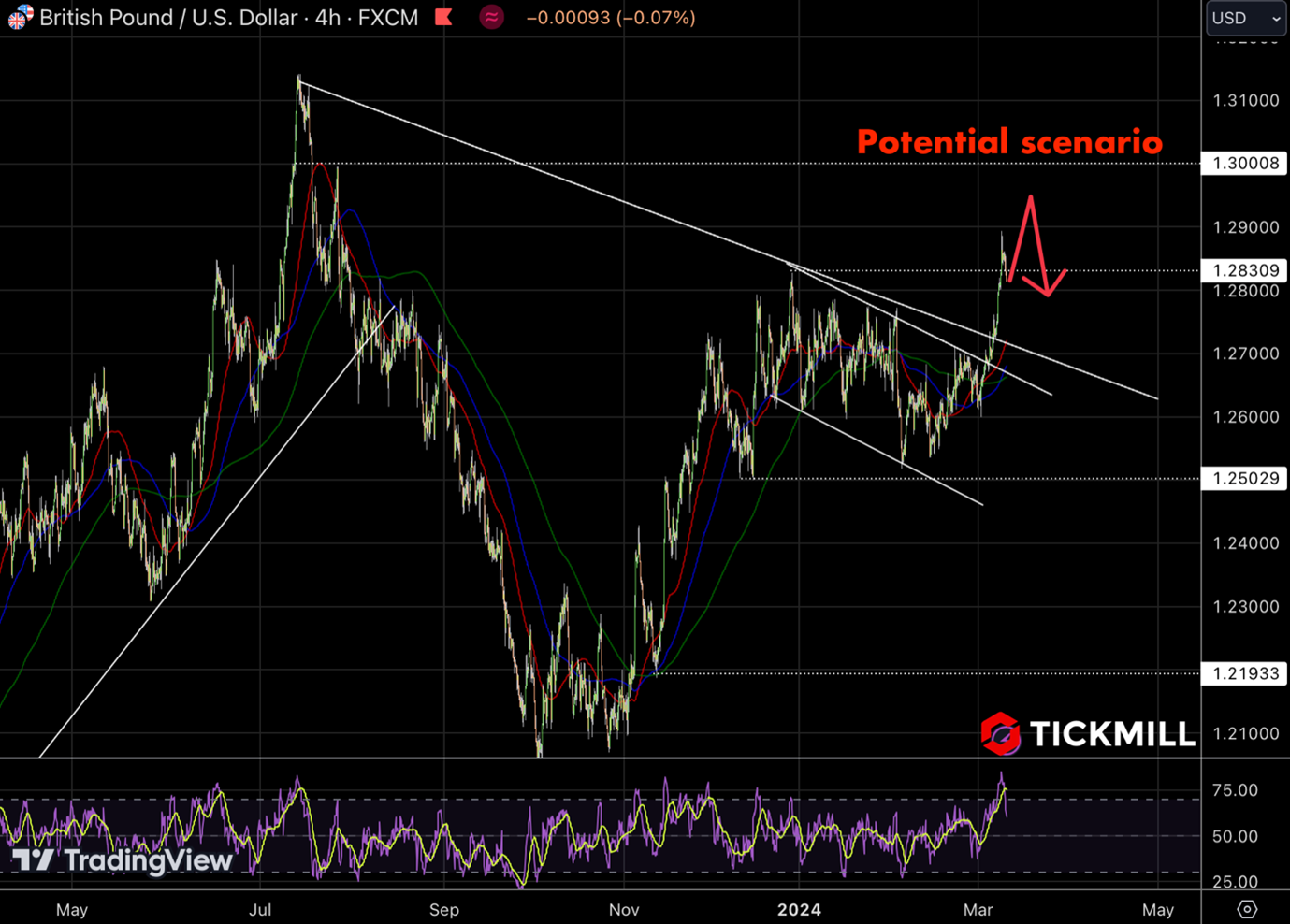The width and height of the screenshot is (1290, 924).
Task: Click the 1.23000 price axis value
Action: tap(1245, 607)
